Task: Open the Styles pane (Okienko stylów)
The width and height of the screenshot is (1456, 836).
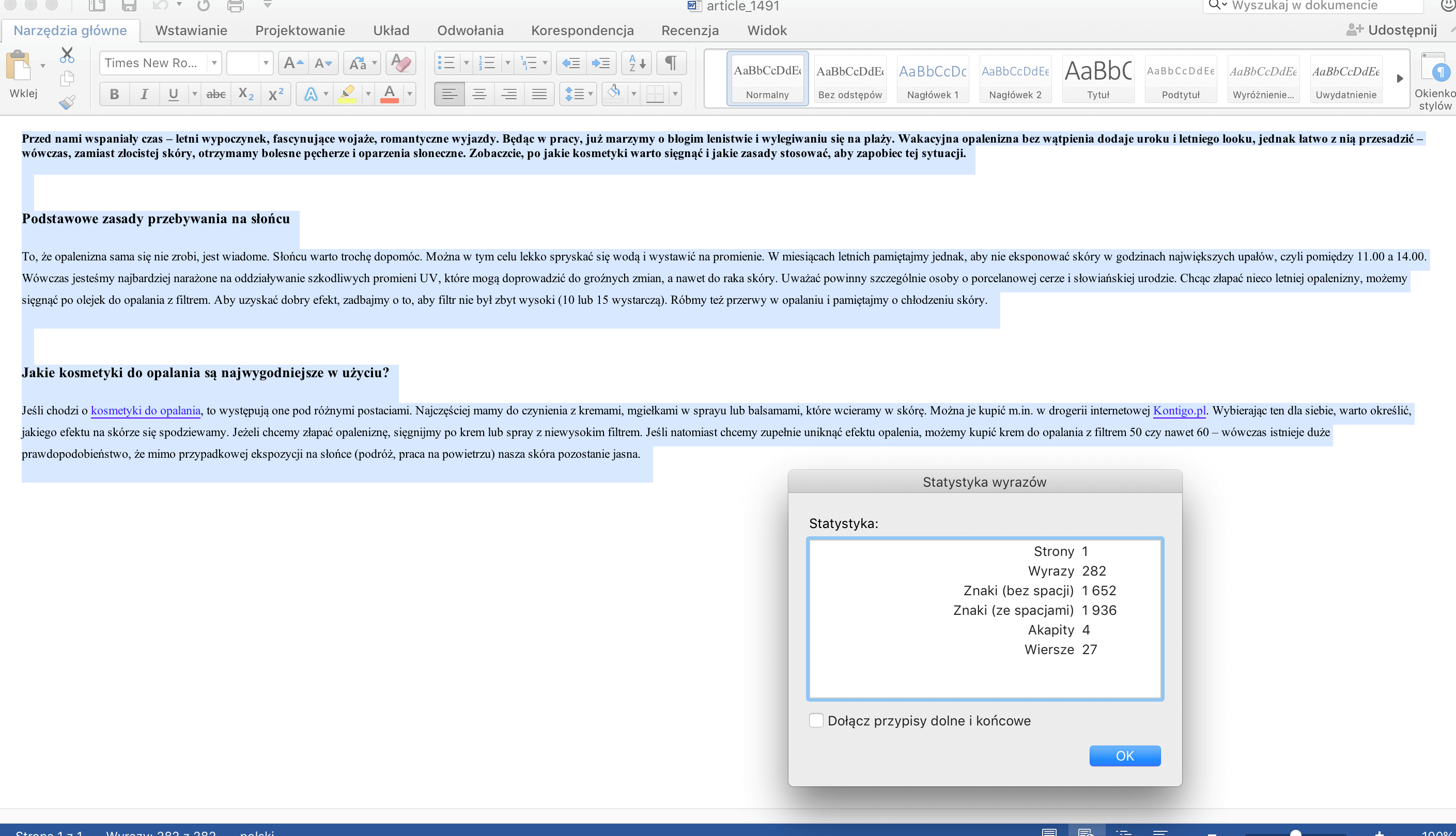Action: (1434, 81)
